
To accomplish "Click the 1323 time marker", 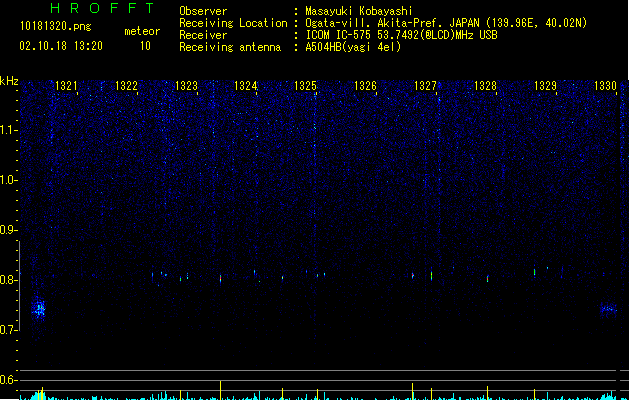I will (186, 86).
